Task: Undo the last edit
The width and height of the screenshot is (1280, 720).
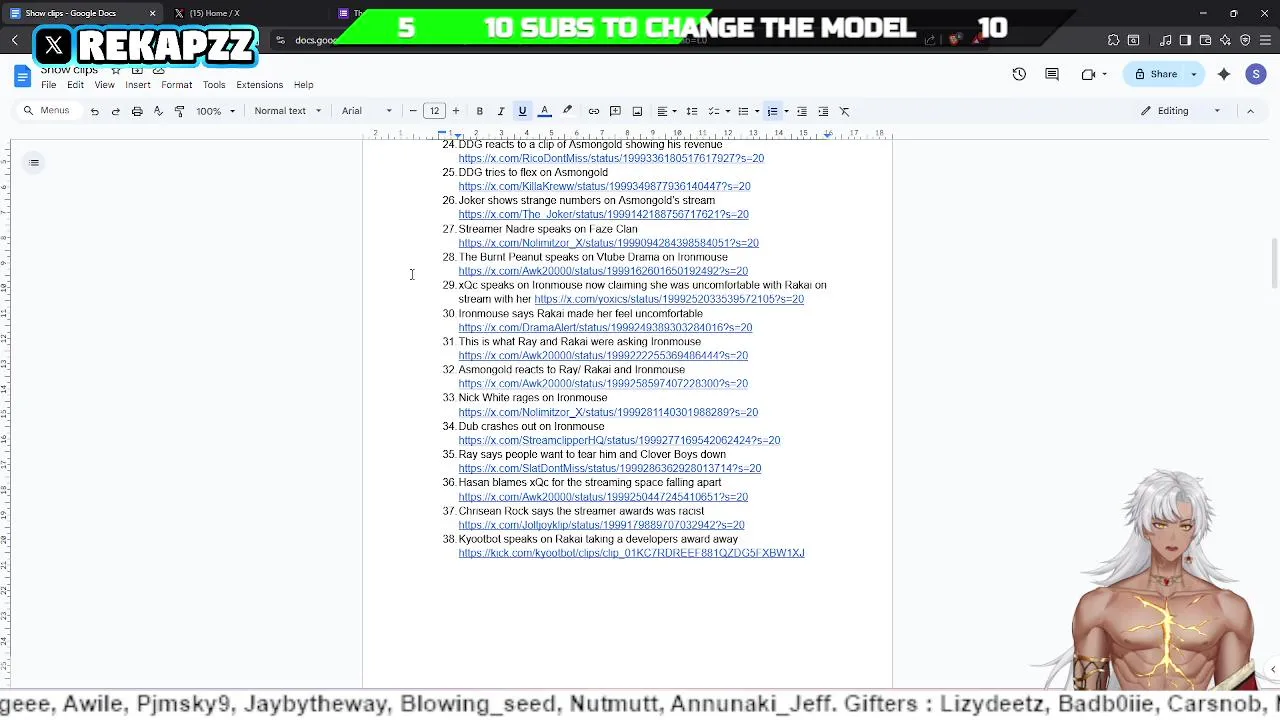Action: [x=94, y=111]
